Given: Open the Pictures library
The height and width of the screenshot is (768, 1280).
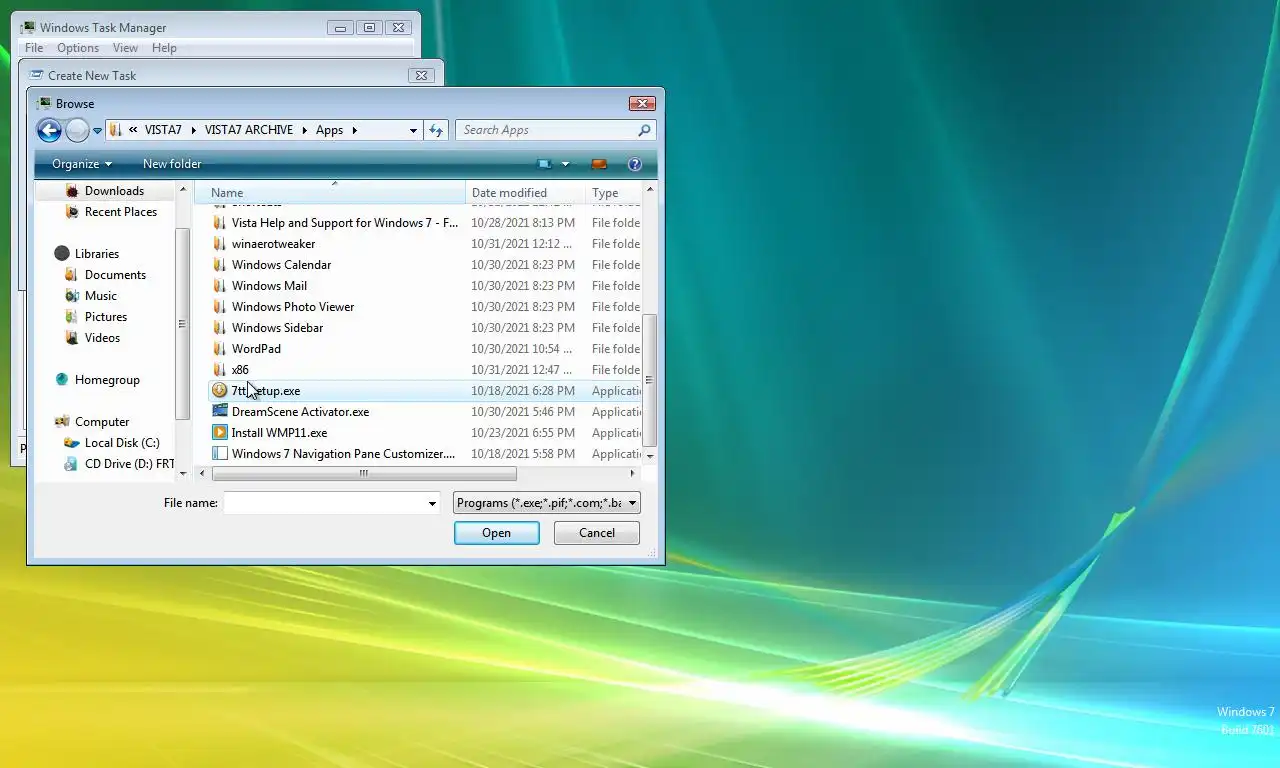Looking at the screenshot, I should pos(105,317).
